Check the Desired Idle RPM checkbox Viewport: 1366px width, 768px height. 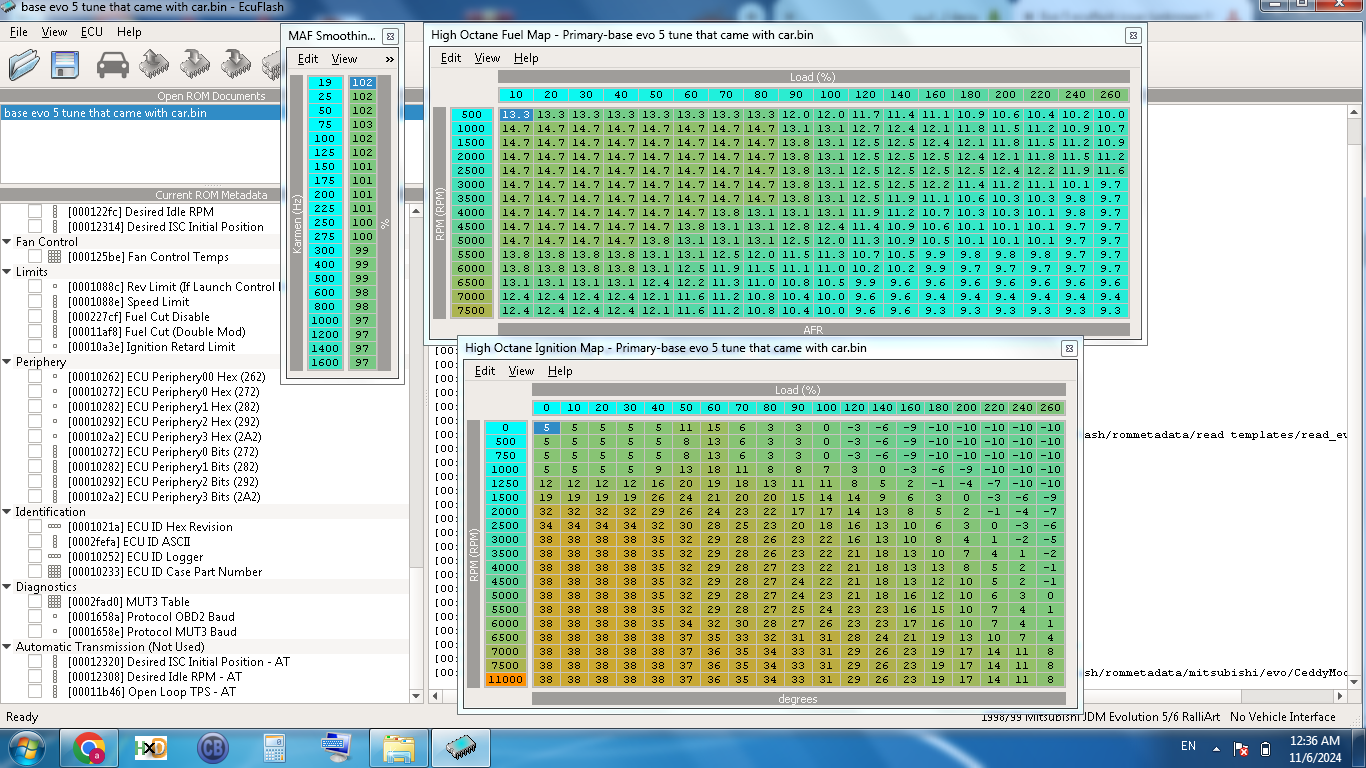35,212
